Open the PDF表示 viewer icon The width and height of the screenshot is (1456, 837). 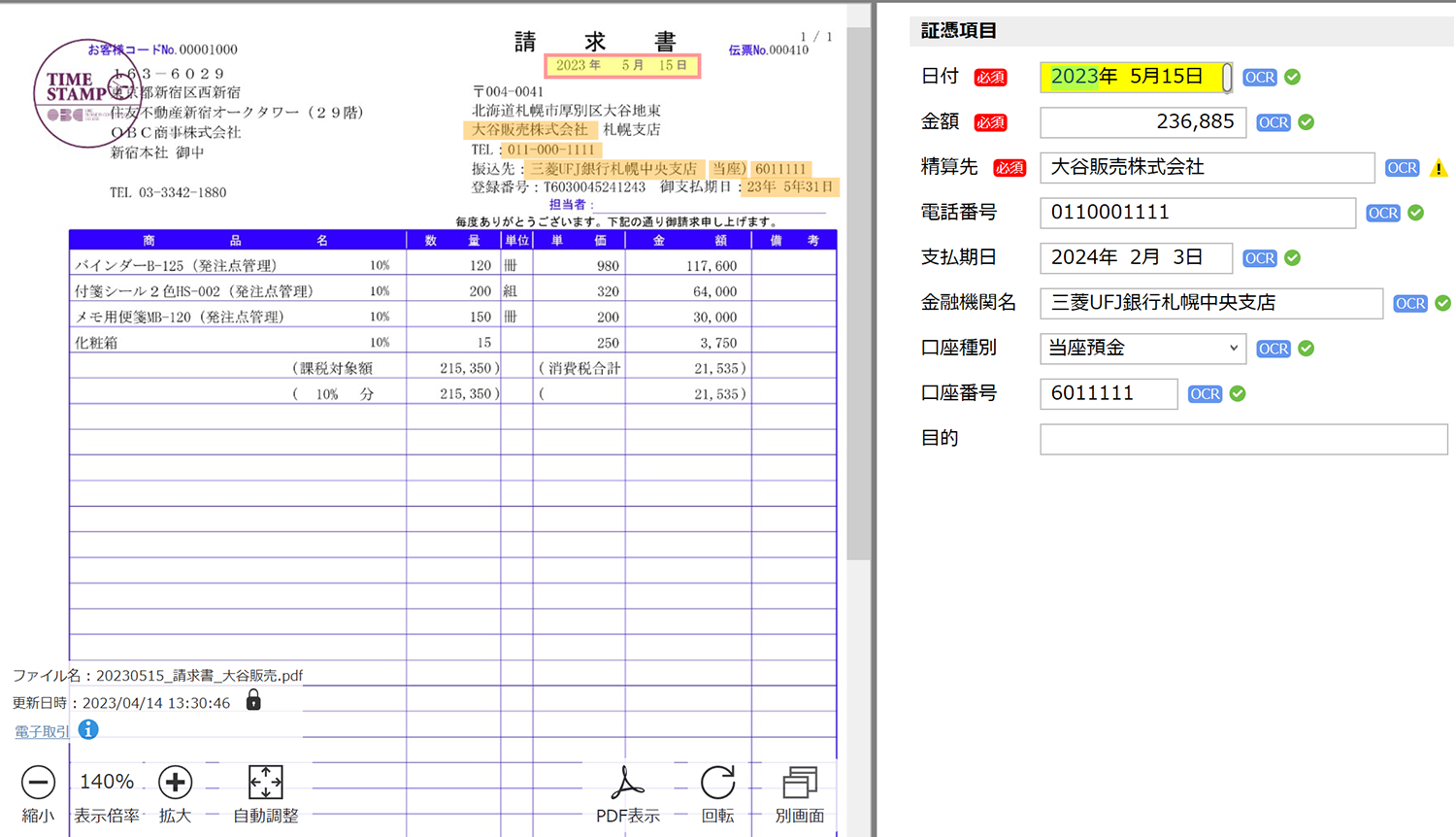click(627, 783)
